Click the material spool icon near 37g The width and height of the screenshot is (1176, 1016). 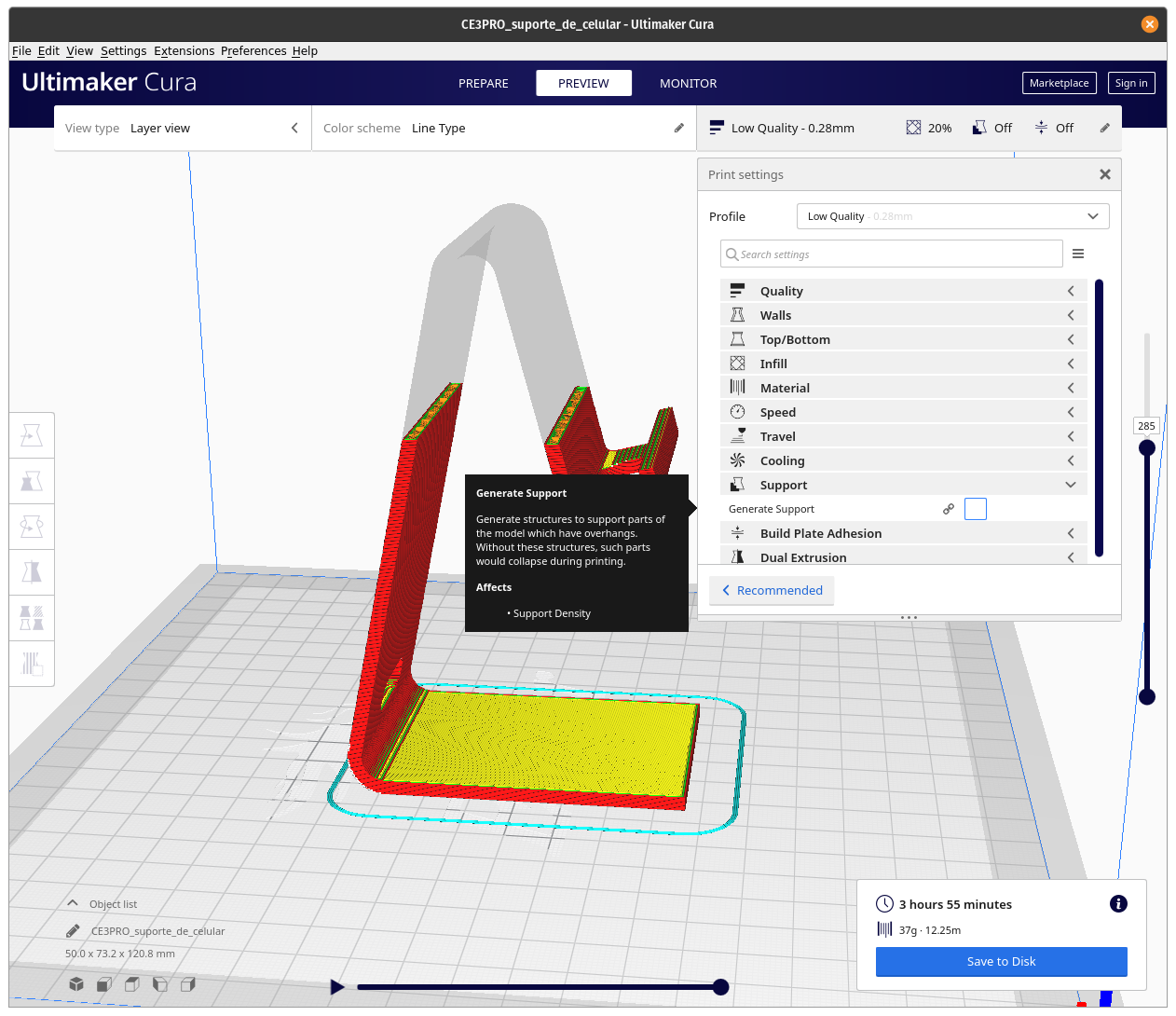point(884,929)
